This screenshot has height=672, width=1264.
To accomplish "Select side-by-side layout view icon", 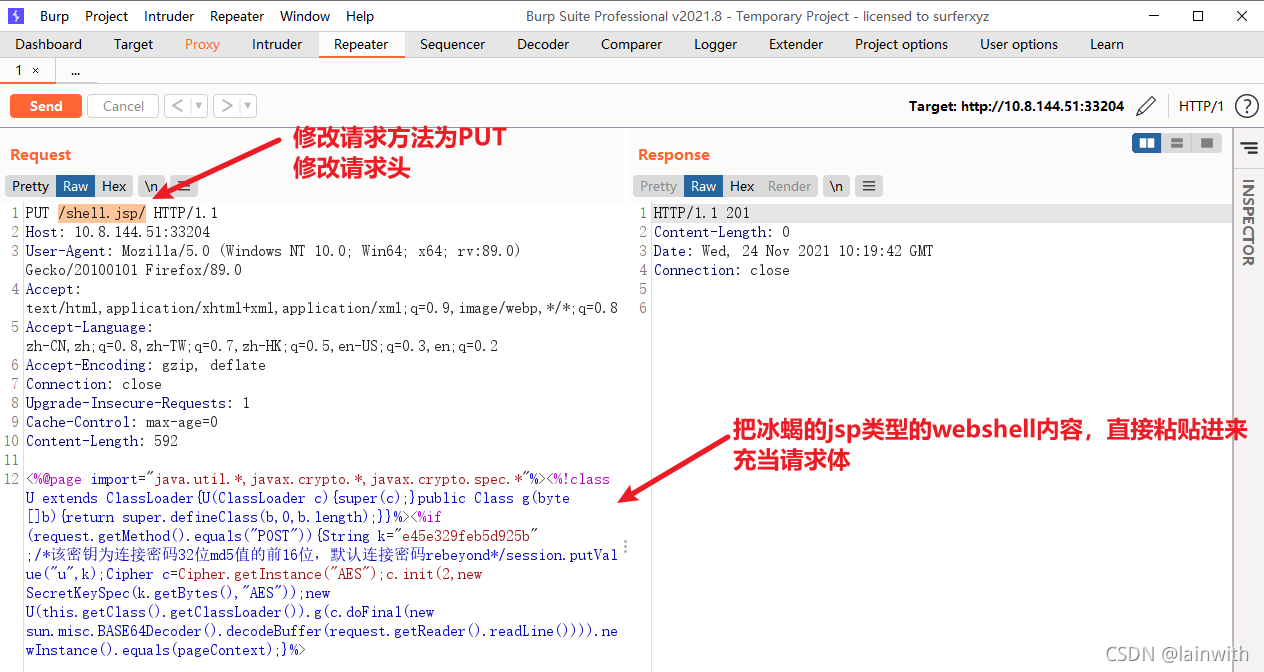I will tap(1147, 143).
